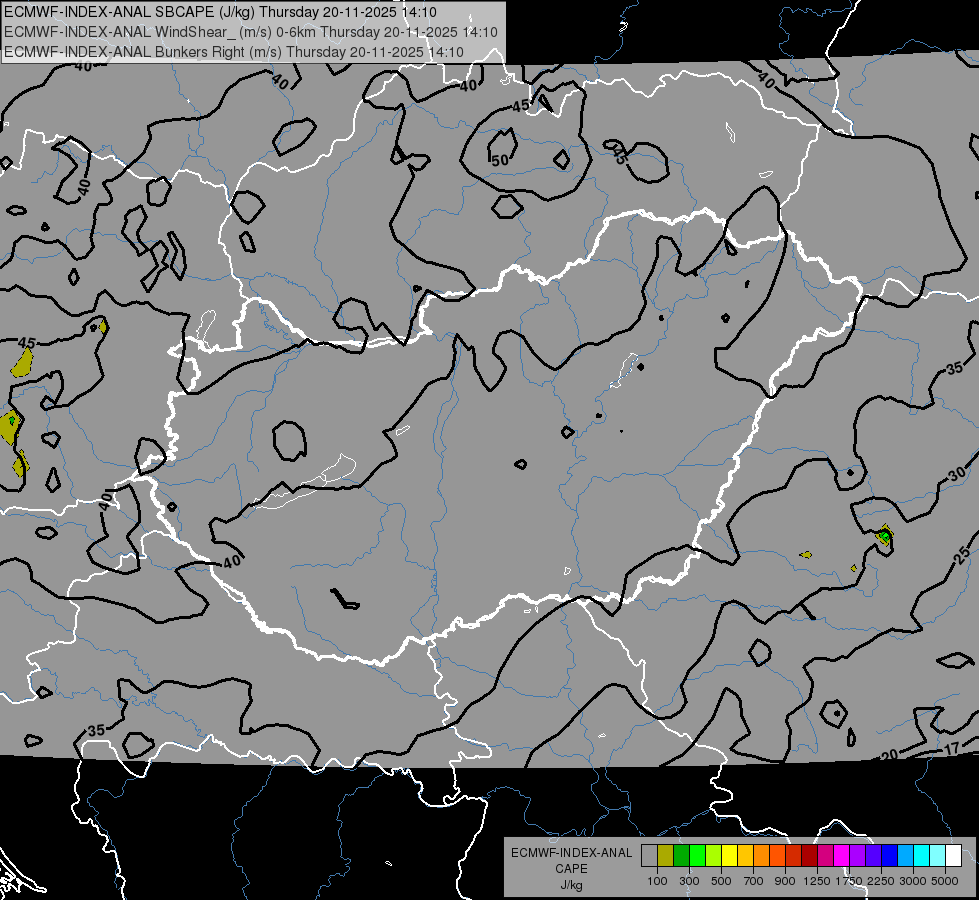Click the Bunkers Right (m/s) title line
This screenshot has width=979, height=900.
coord(234,52)
